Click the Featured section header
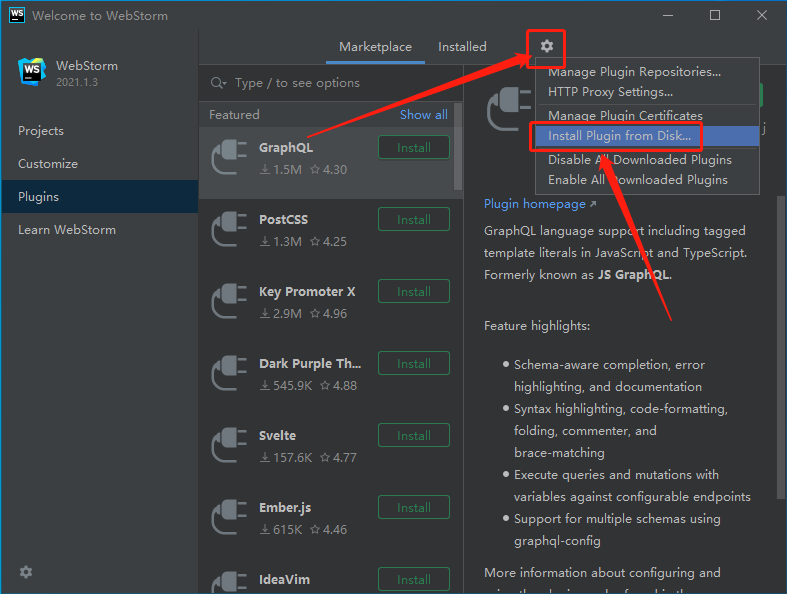The width and height of the screenshot is (787, 594). [234, 114]
